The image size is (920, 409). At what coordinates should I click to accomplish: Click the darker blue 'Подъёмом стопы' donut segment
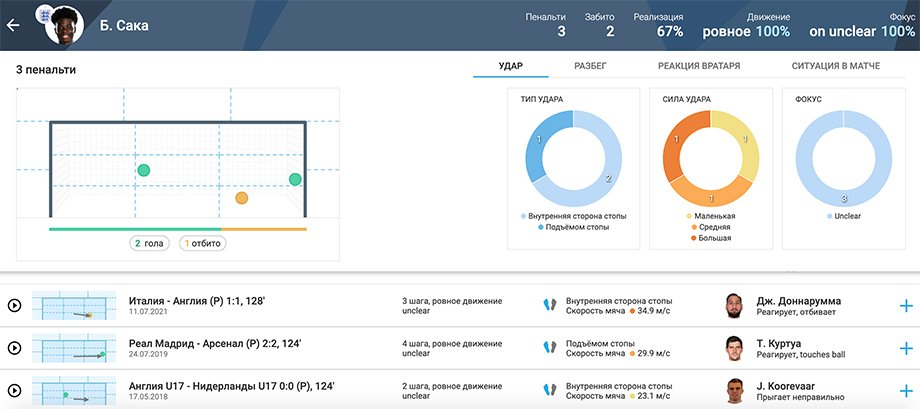point(541,139)
